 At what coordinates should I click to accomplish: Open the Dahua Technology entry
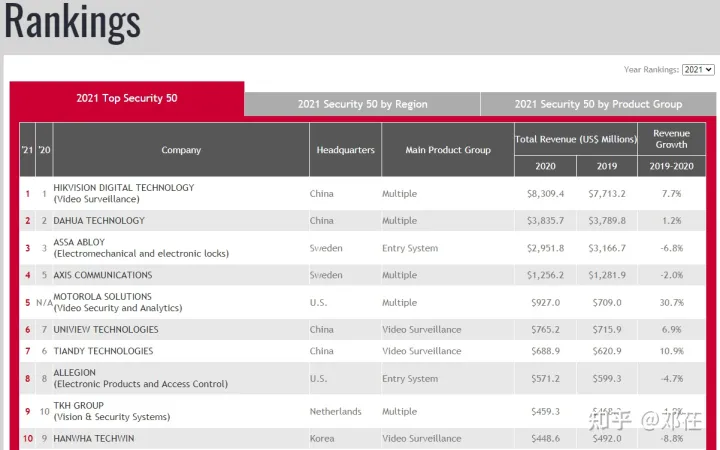(99, 221)
